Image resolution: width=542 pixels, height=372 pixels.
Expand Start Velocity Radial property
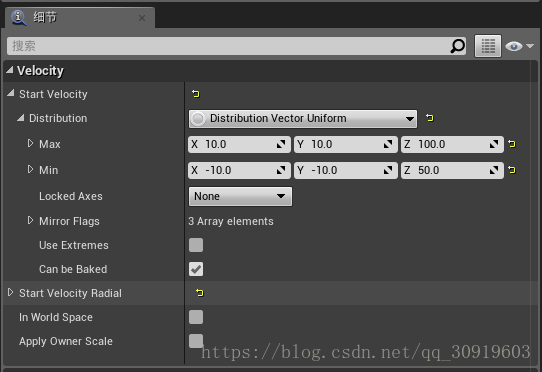tap(10, 292)
